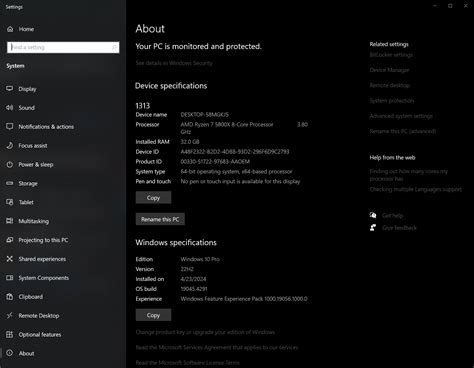
Task: Minimize the Settings window
Action: (x=435, y=6)
